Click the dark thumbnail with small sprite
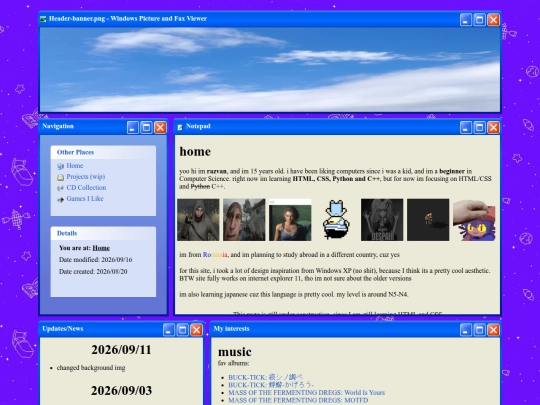The image size is (540, 405). click(428, 220)
